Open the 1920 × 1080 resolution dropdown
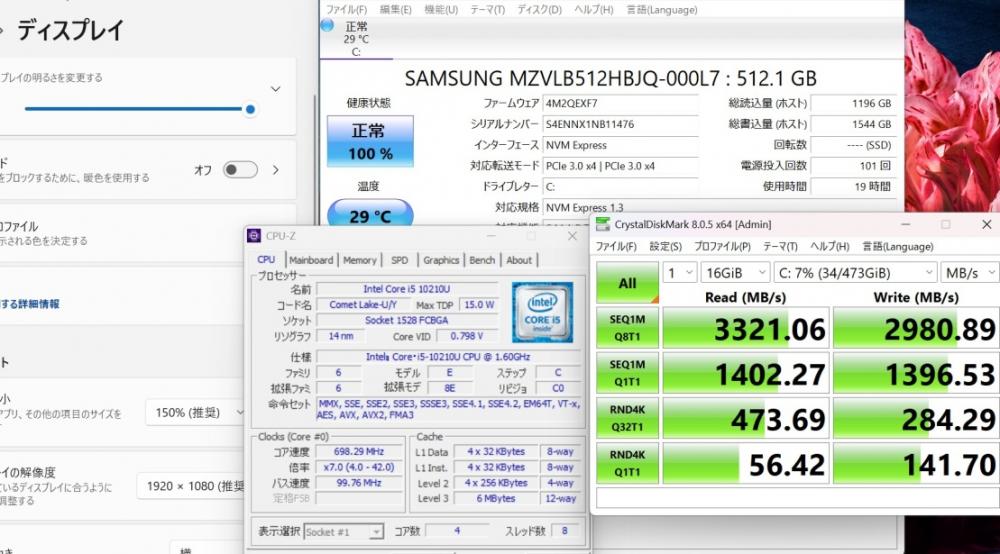Viewport: 1000px width, 554px height. pyautogui.click(x=191, y=486)
